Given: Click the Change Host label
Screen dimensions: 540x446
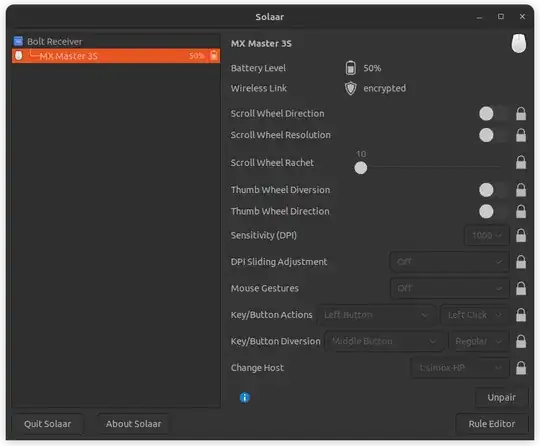Looking at the screenshot, I should tap(257, 368).
